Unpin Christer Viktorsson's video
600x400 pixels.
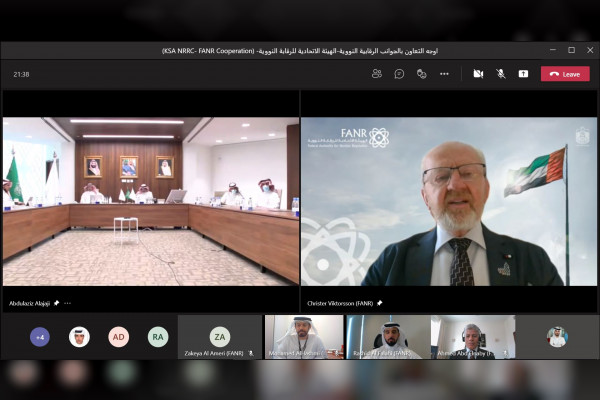tap(380, 303)
